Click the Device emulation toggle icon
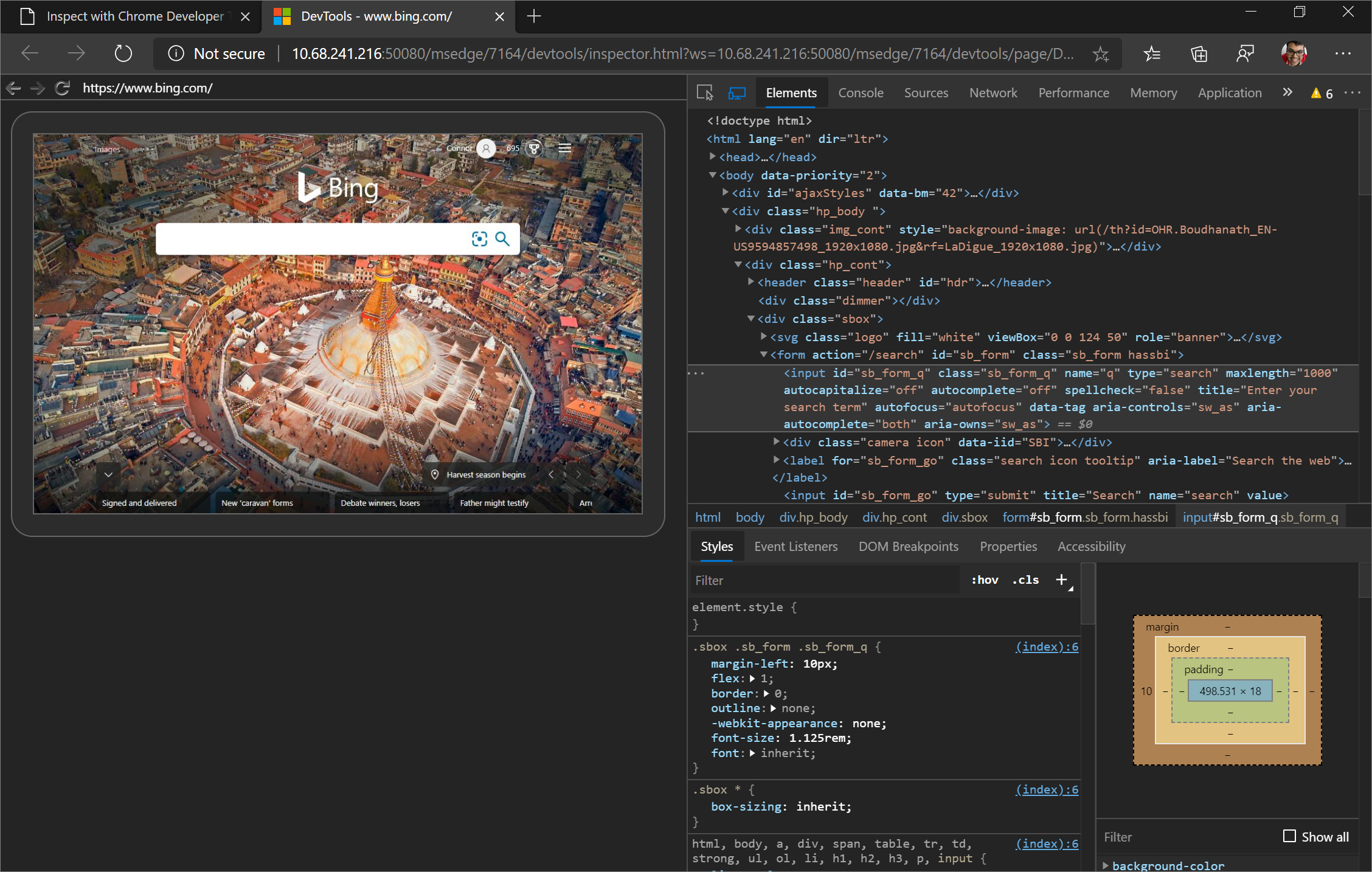 click(737, 92)
